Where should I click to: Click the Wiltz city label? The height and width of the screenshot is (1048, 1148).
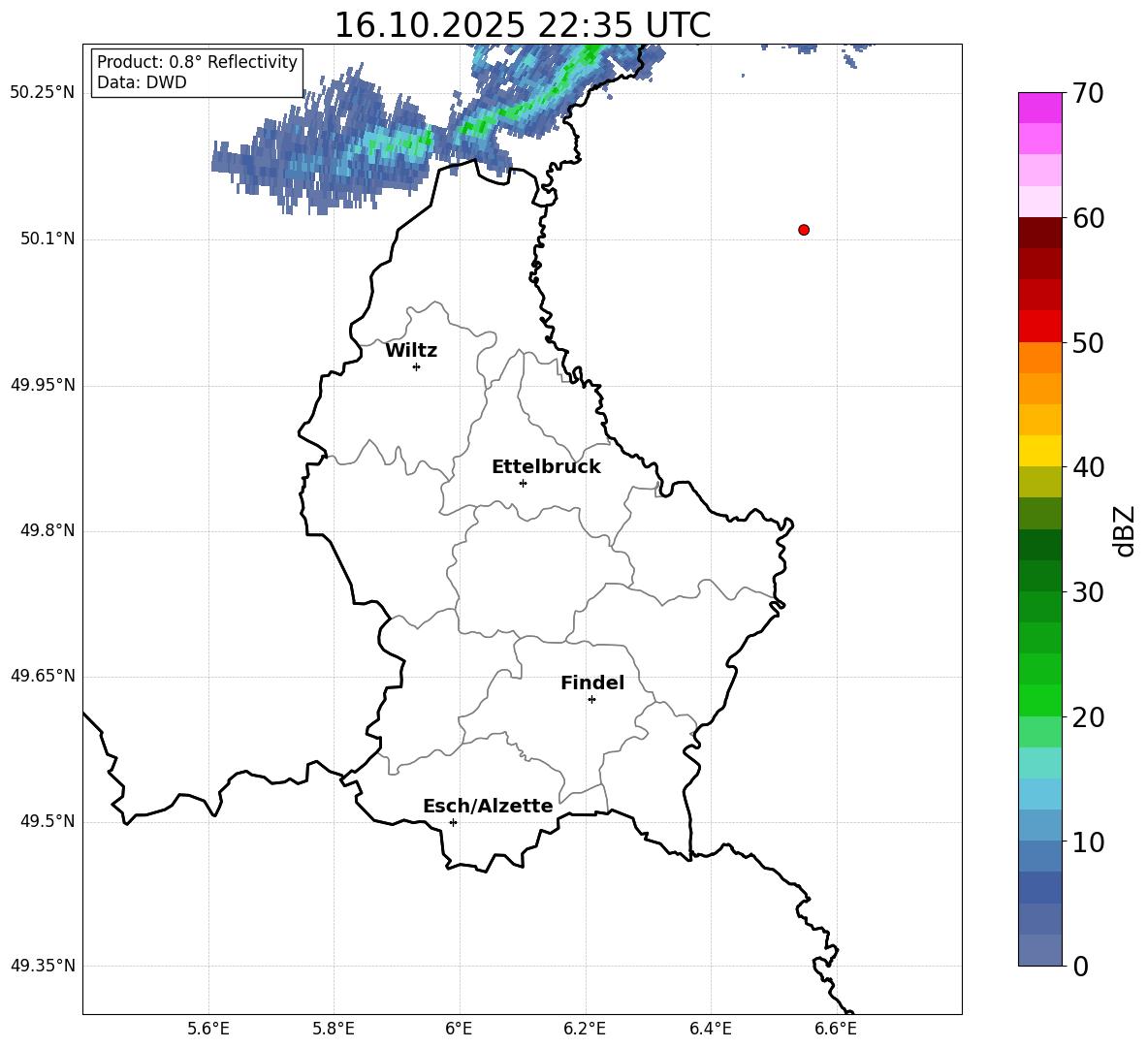click(411, 351)
